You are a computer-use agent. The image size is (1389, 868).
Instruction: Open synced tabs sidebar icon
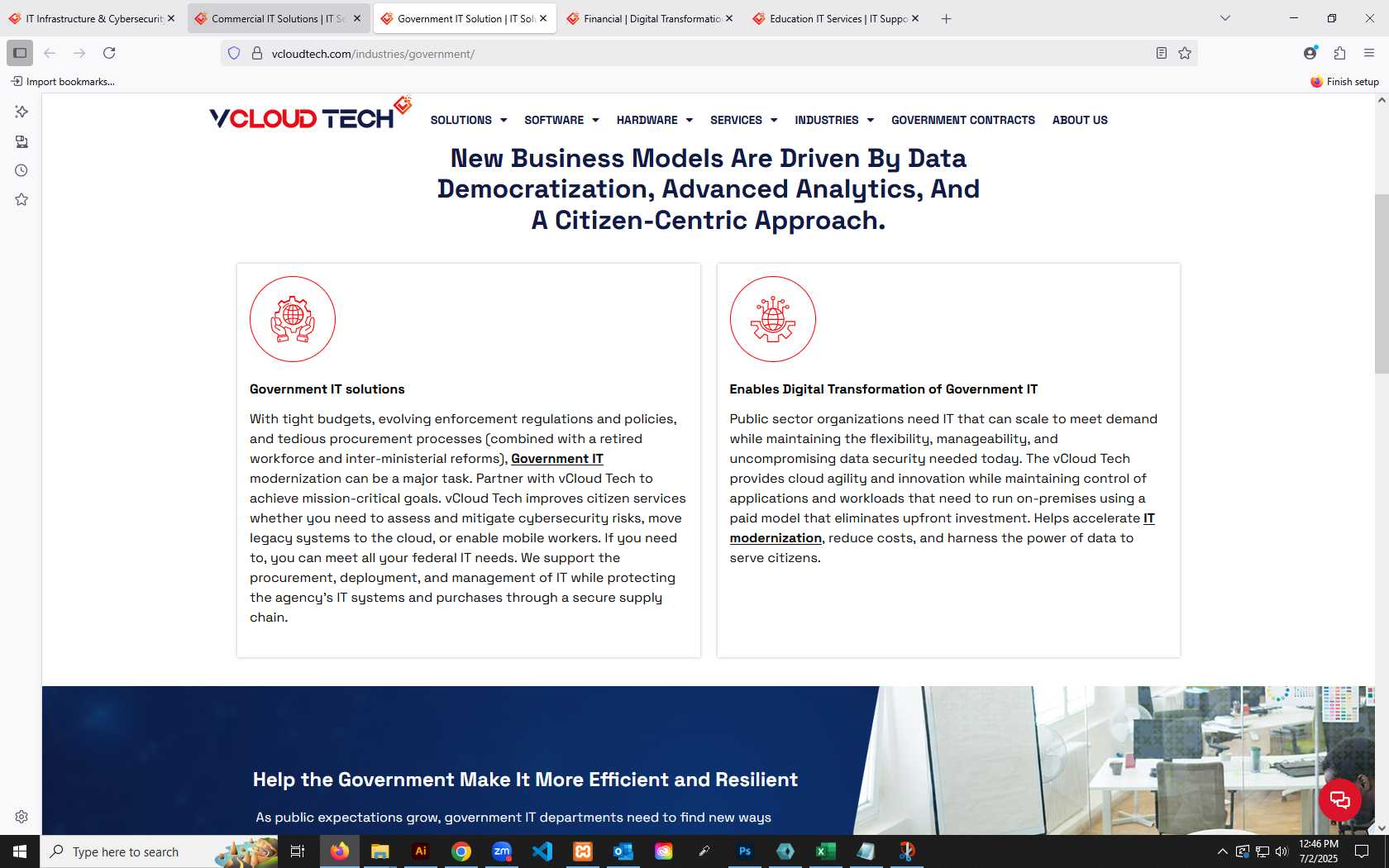click(21, 141)
